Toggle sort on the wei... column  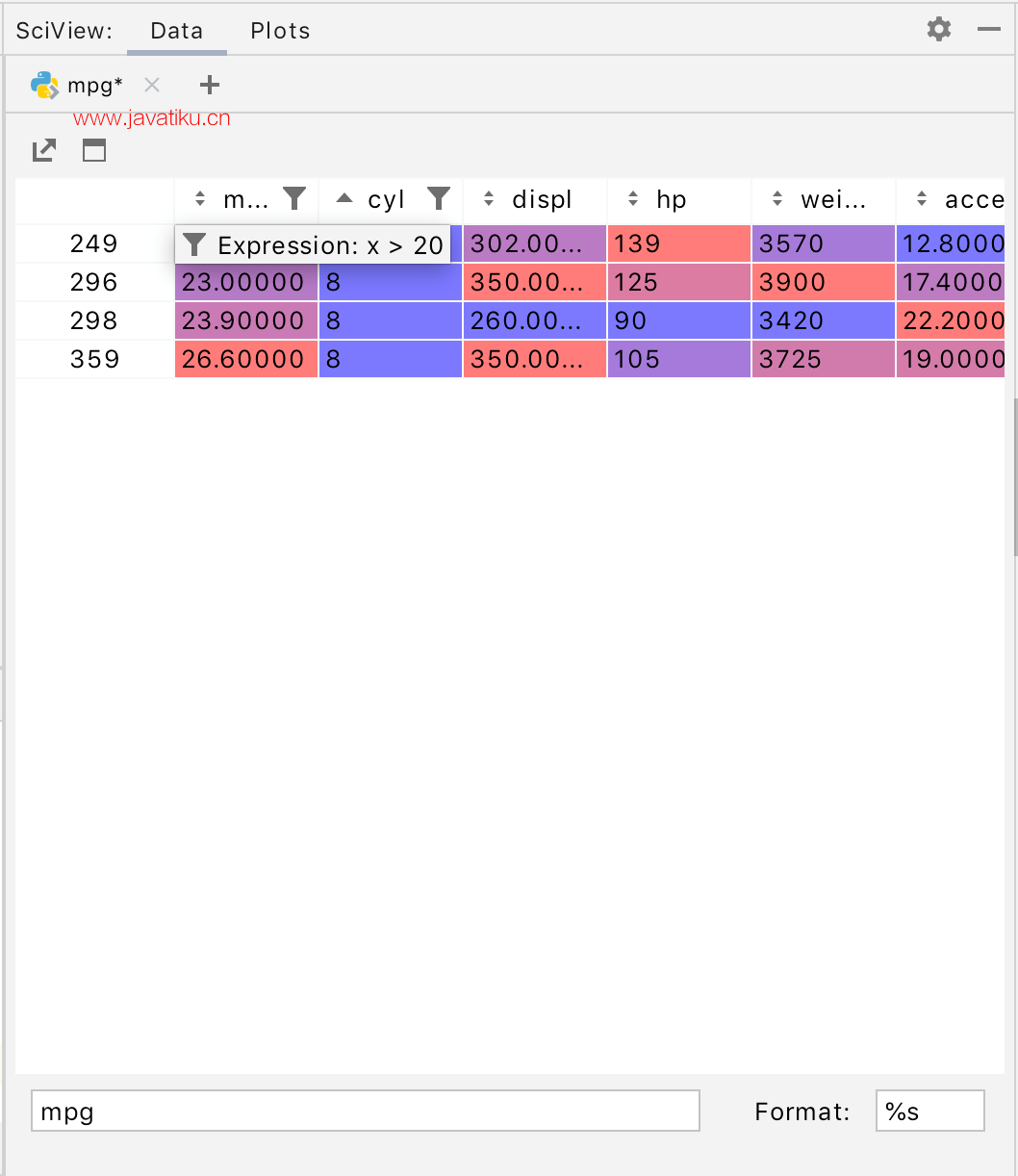click(777, 199)
